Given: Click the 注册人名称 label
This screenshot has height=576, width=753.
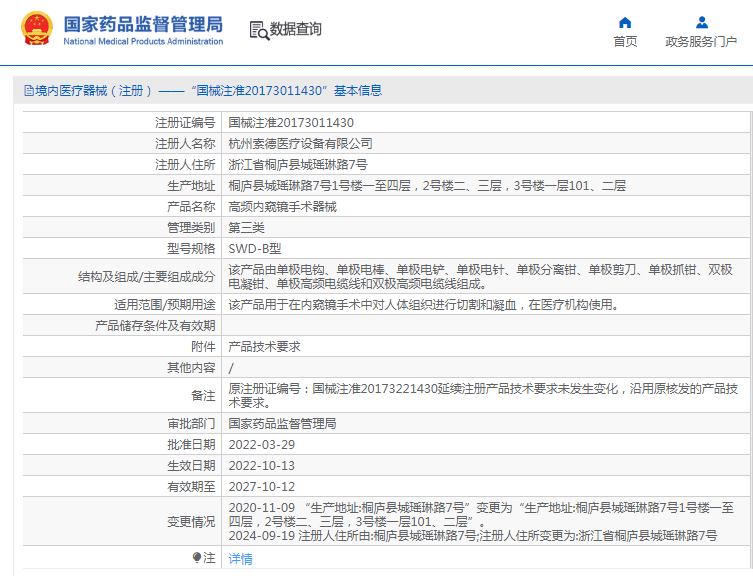Looking at the screenshot, I should [x=185, y=144].
